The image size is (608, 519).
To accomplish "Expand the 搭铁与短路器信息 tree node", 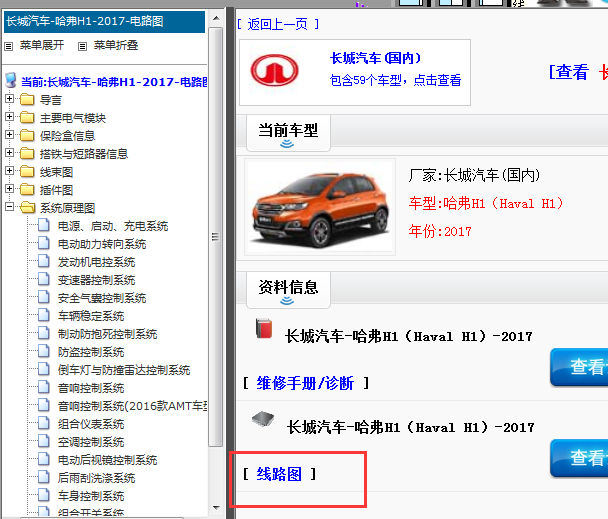I will coord(9,152).
